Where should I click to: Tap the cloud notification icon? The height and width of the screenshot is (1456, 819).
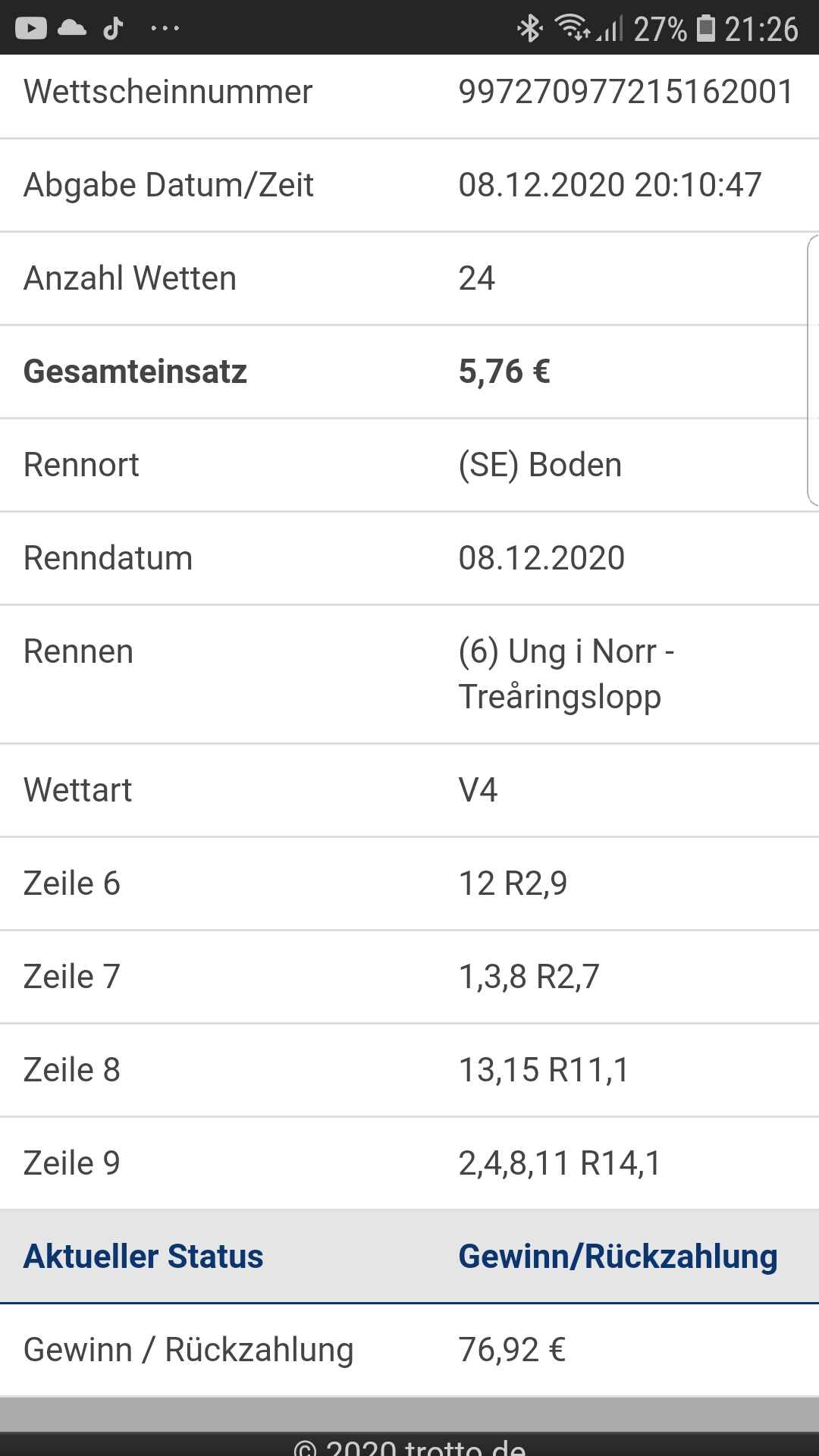[72, 28]
